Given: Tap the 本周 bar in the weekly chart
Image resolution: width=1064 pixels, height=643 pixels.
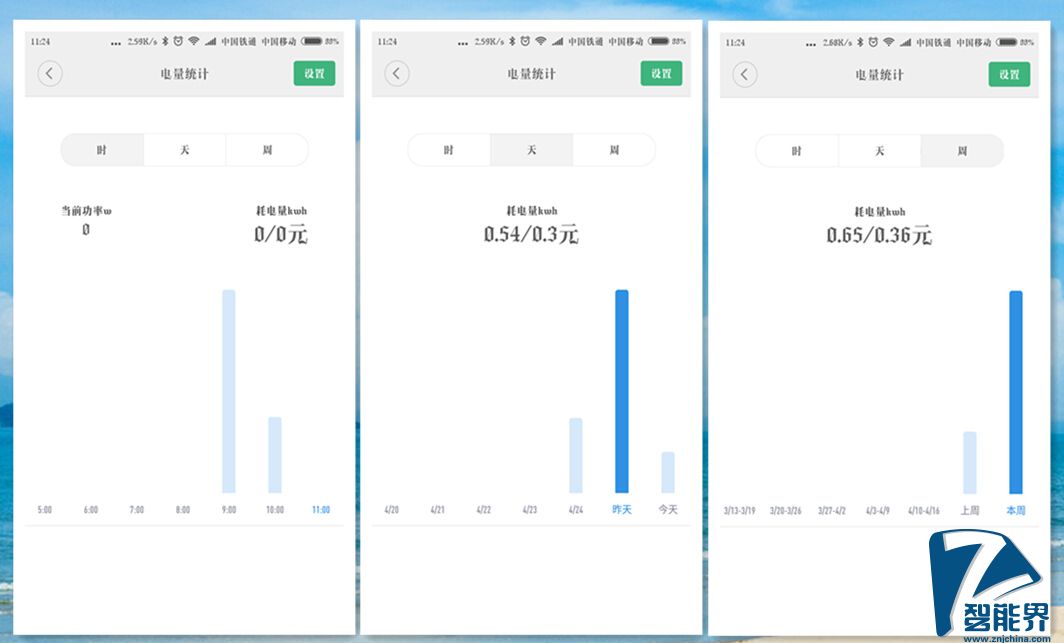Looking at the screenshot, I should pos(1016,392).
